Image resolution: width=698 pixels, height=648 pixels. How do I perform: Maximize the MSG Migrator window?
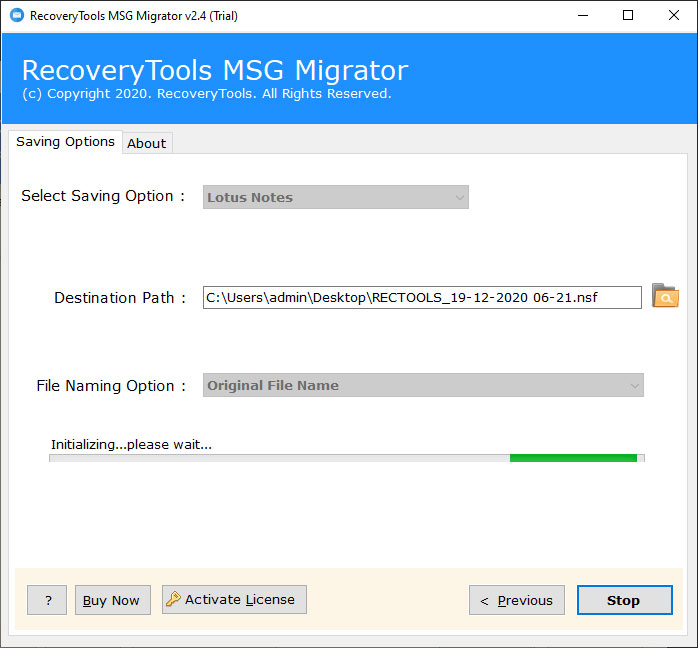[x=628, y=16]
